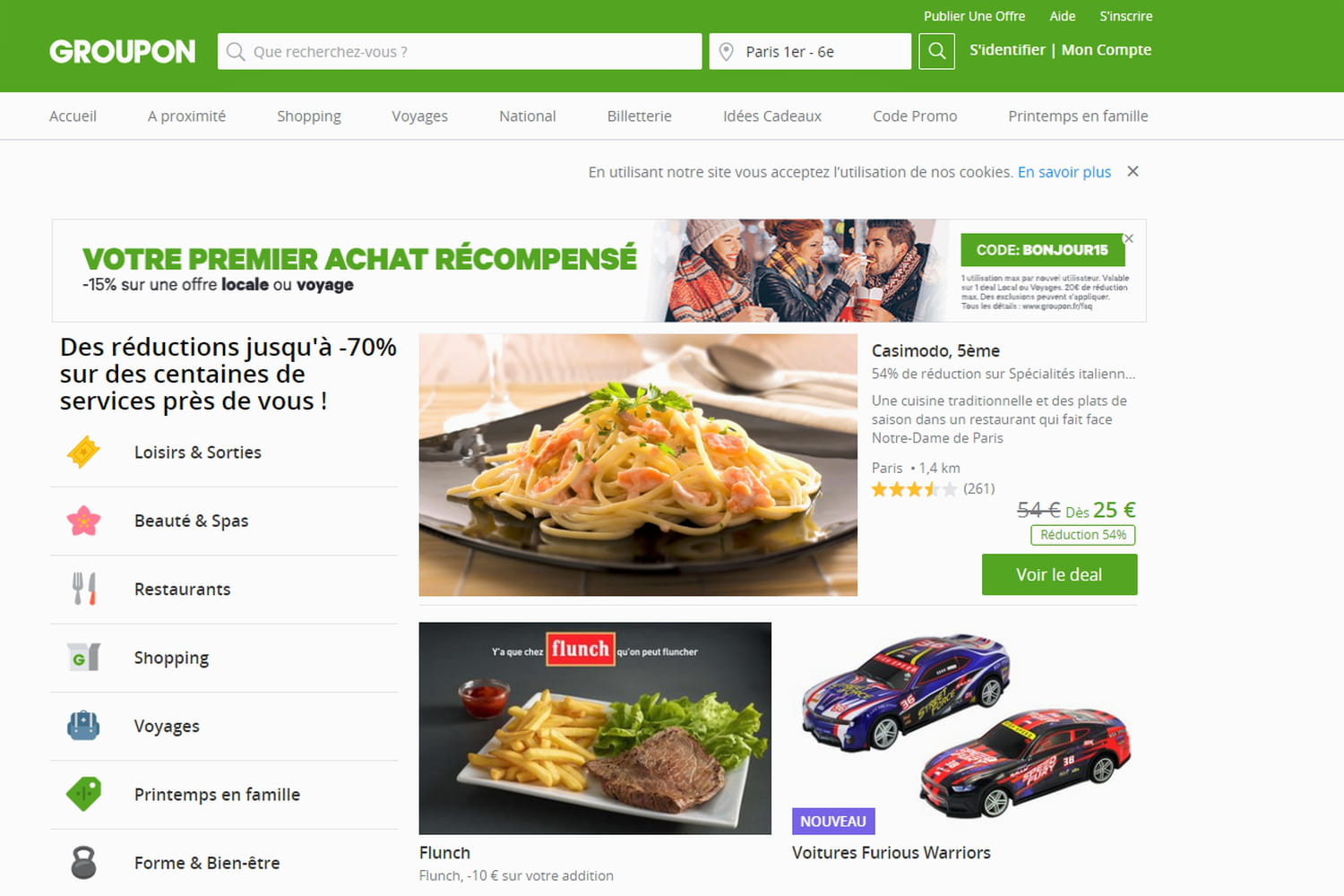The width and height of the screenshot is (1344, 896).
Task: Click the Restaurants fork and knife icon
Action: click(83, 589)
